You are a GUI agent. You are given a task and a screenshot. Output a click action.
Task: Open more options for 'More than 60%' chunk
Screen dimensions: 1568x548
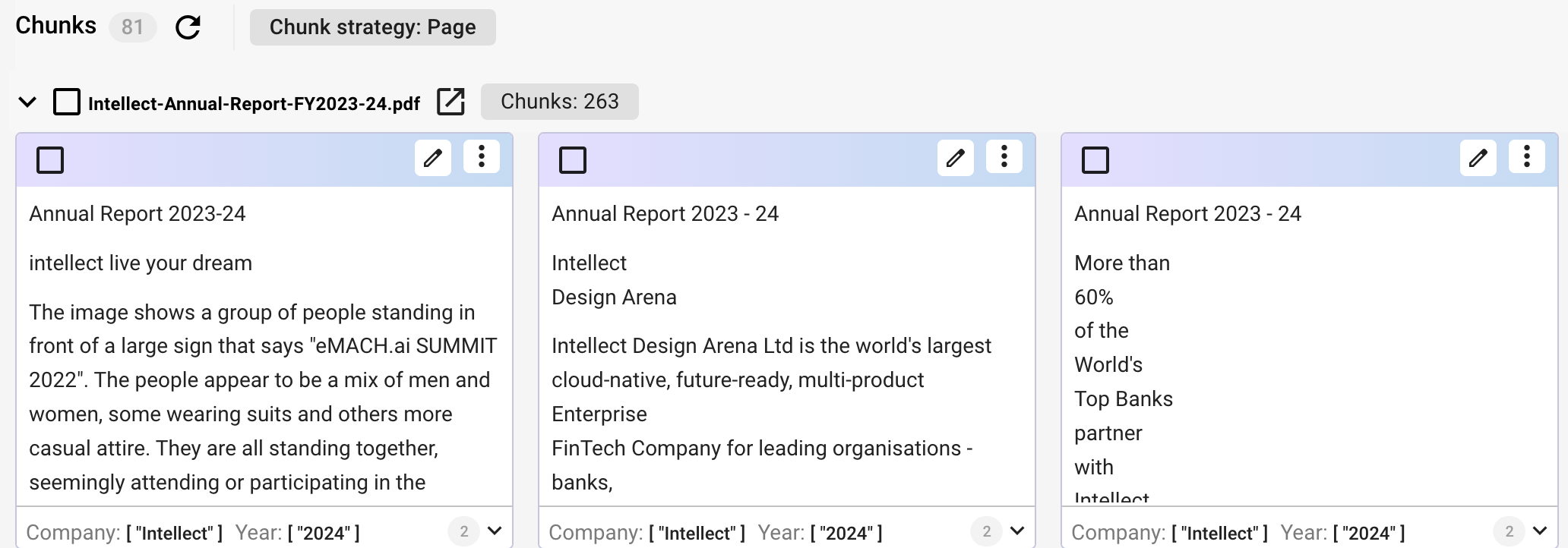(x=1527, y=157)
